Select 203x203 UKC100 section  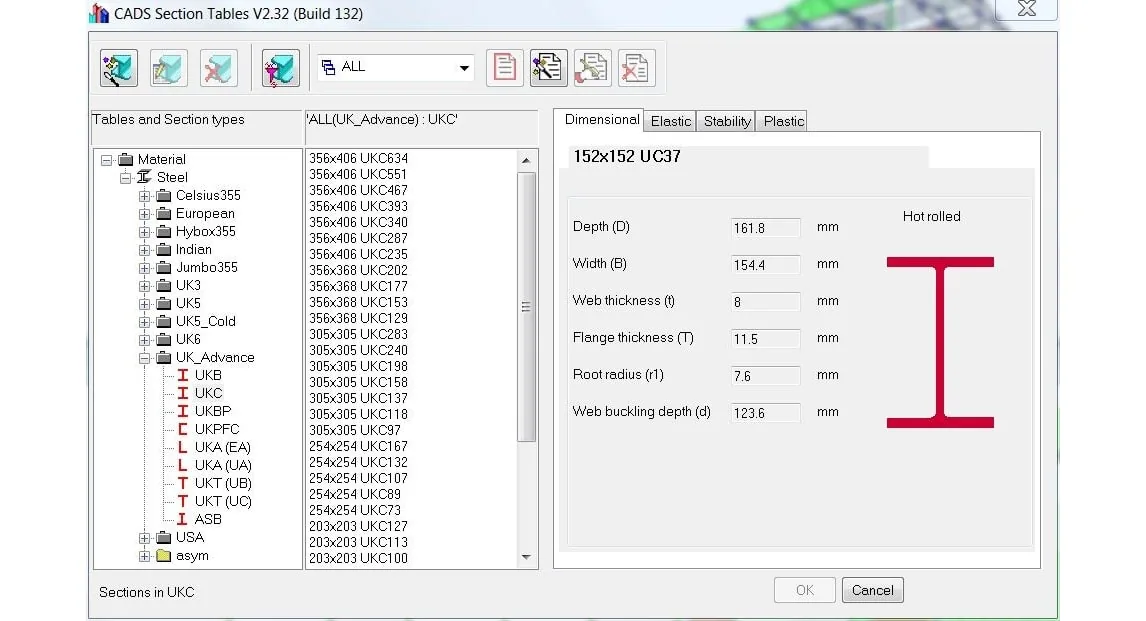[358, 558]
